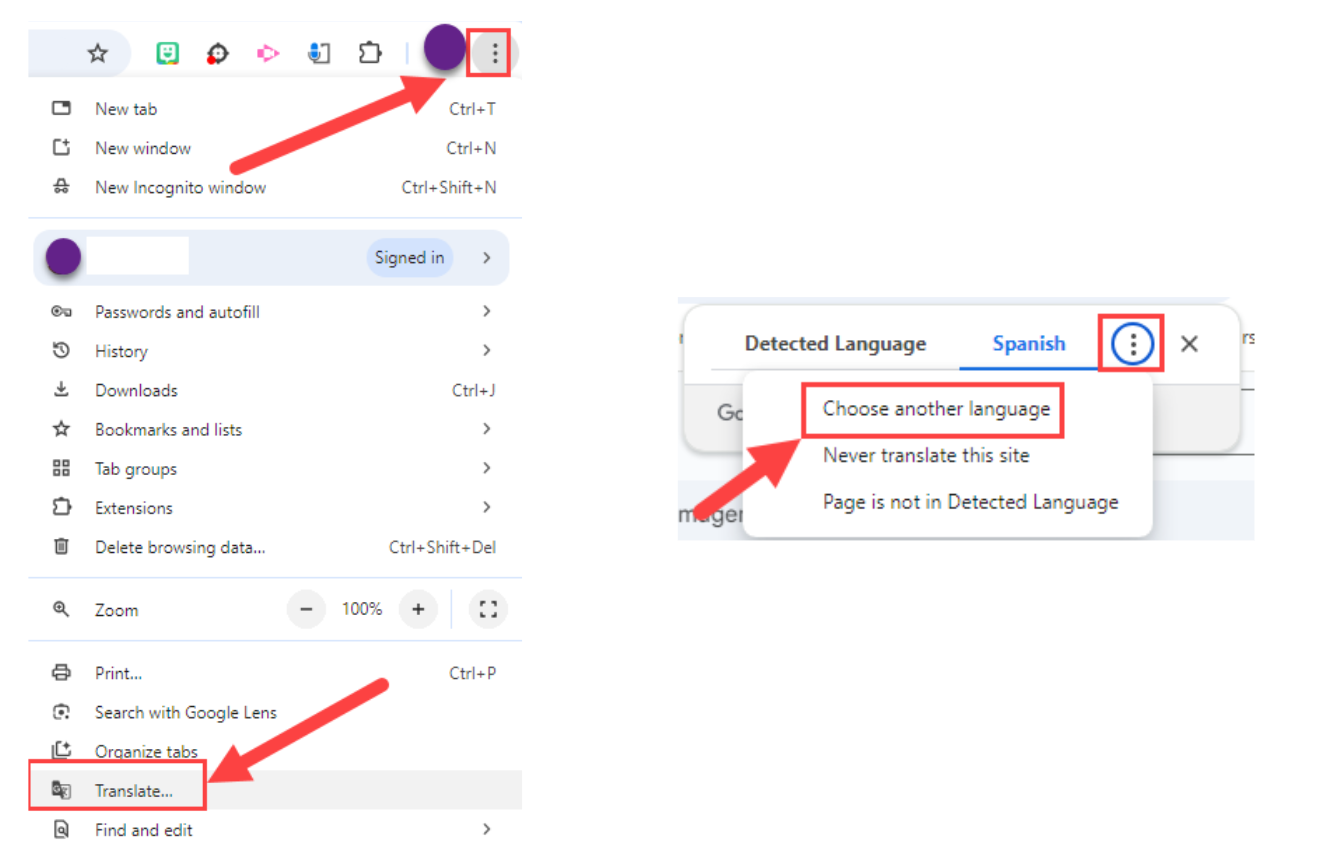Open the green Bitmoji extension icon
Image resolution: width=1329 pixels, height=858 pixels.
point(167,52)
